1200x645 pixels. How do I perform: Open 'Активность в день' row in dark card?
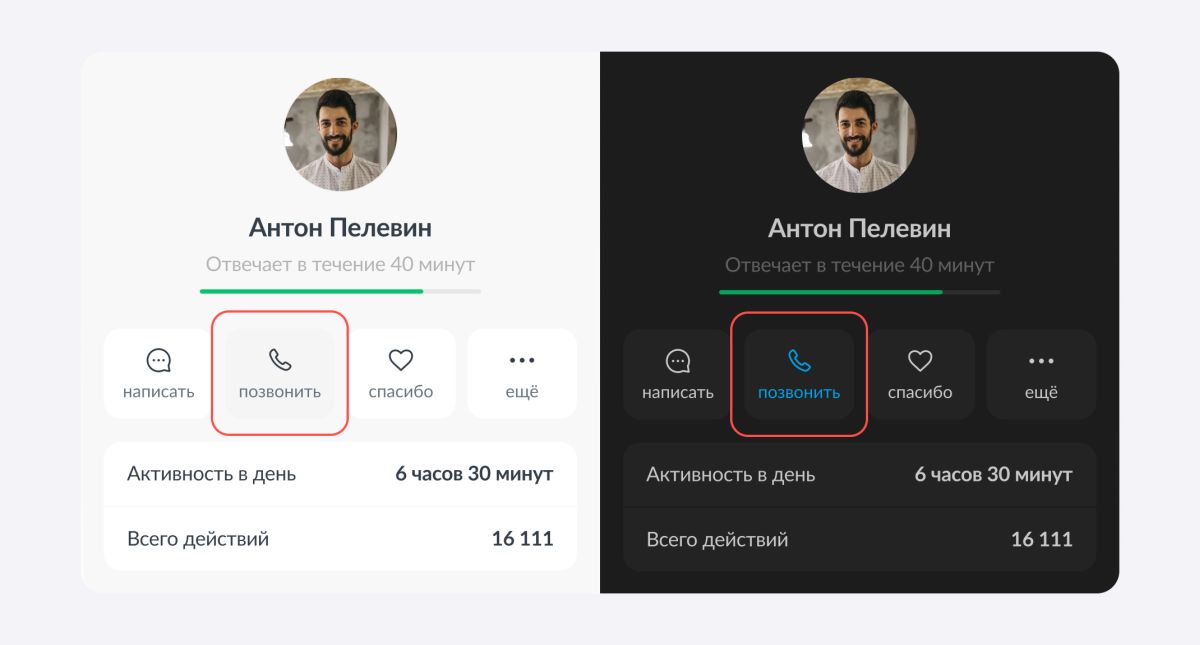pyautogui.click(x=859, y=474)
